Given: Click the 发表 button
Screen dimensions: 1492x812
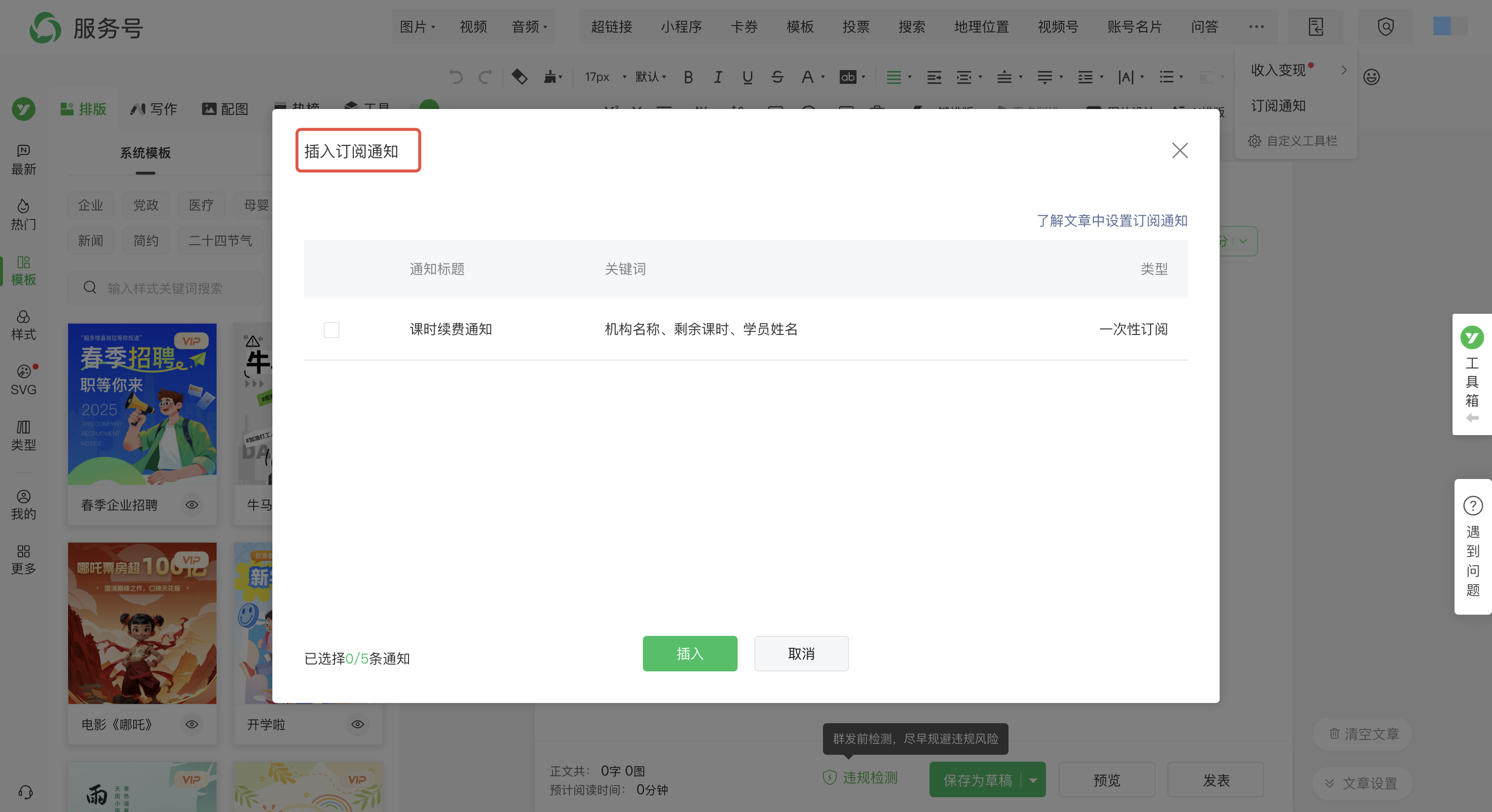Looking at the screenshot, I should coord(1215,780).
